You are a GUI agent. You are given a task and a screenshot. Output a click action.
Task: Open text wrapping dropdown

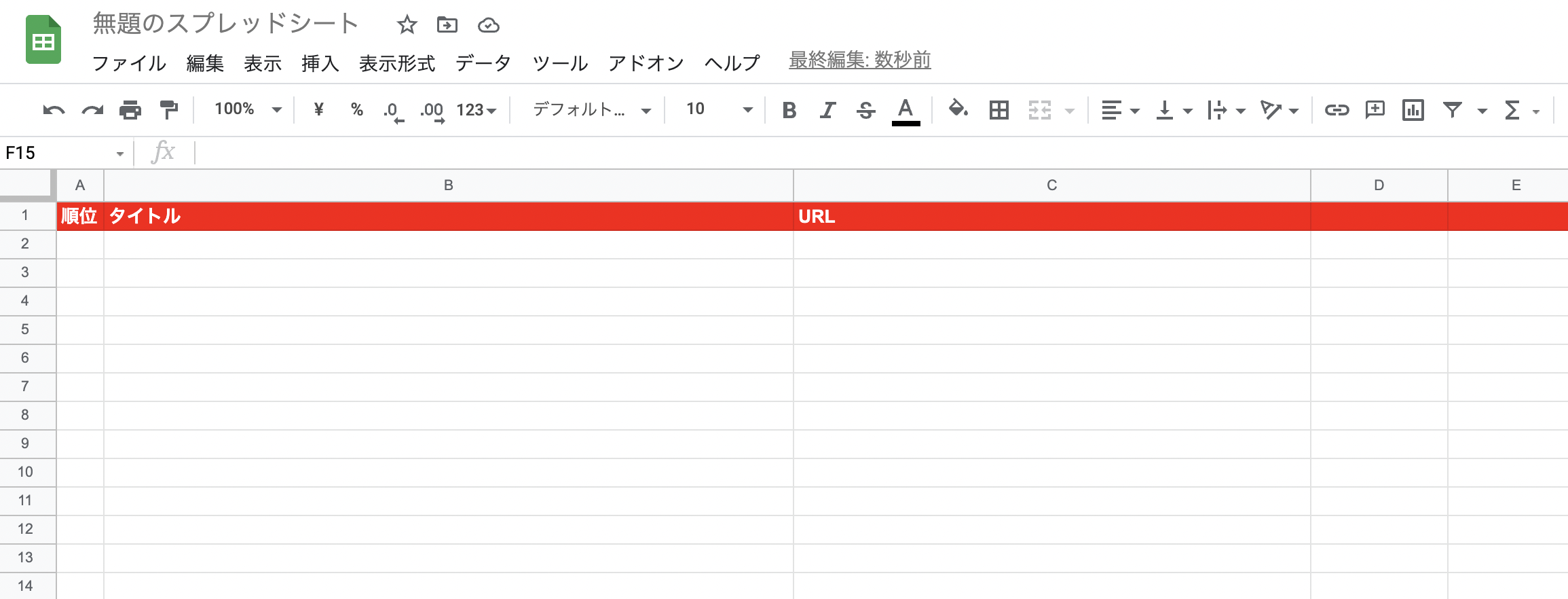pyautogui.click(x=1226, y=110)
